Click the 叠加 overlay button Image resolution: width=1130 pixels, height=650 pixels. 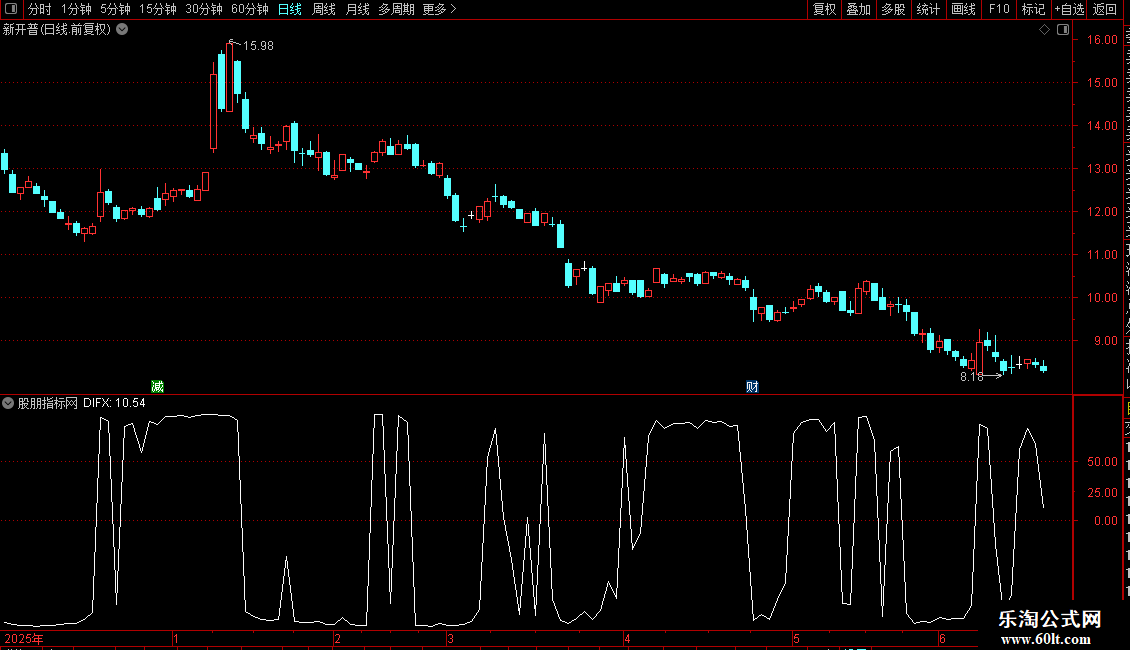859,9
